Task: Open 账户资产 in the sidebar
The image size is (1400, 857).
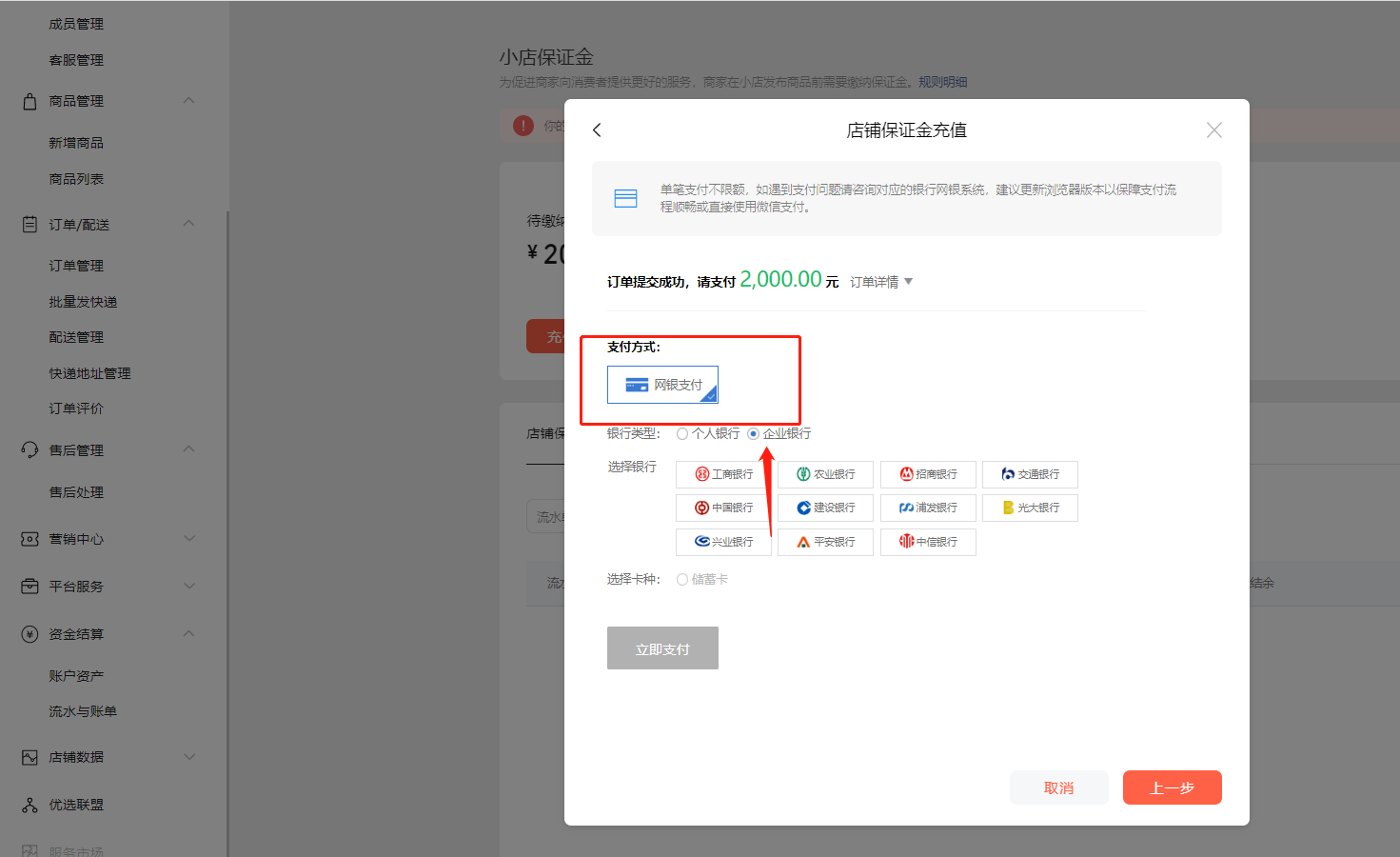Action: pyautogui.click(x=76, y=676)
